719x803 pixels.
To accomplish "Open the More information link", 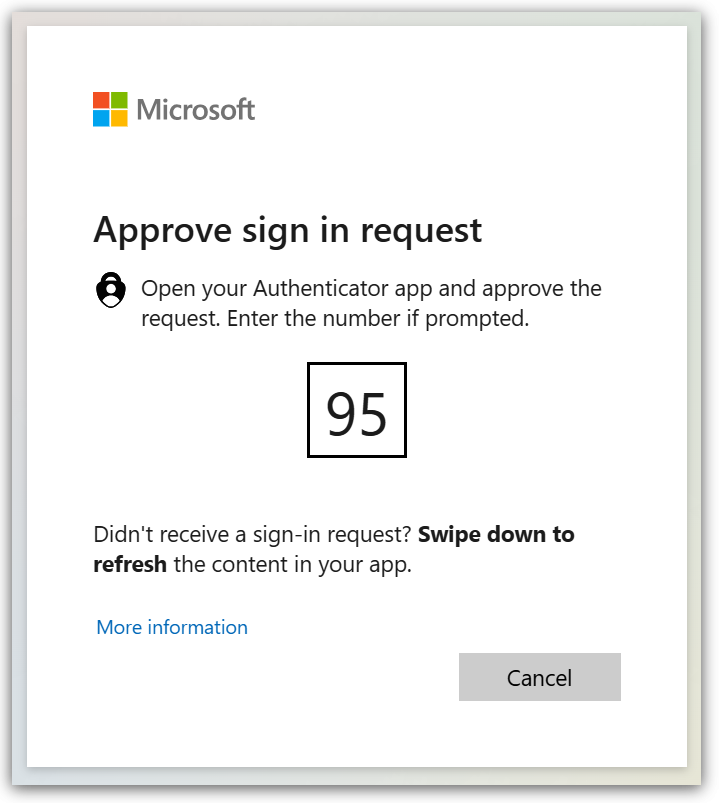I will (x=172, y=627).
